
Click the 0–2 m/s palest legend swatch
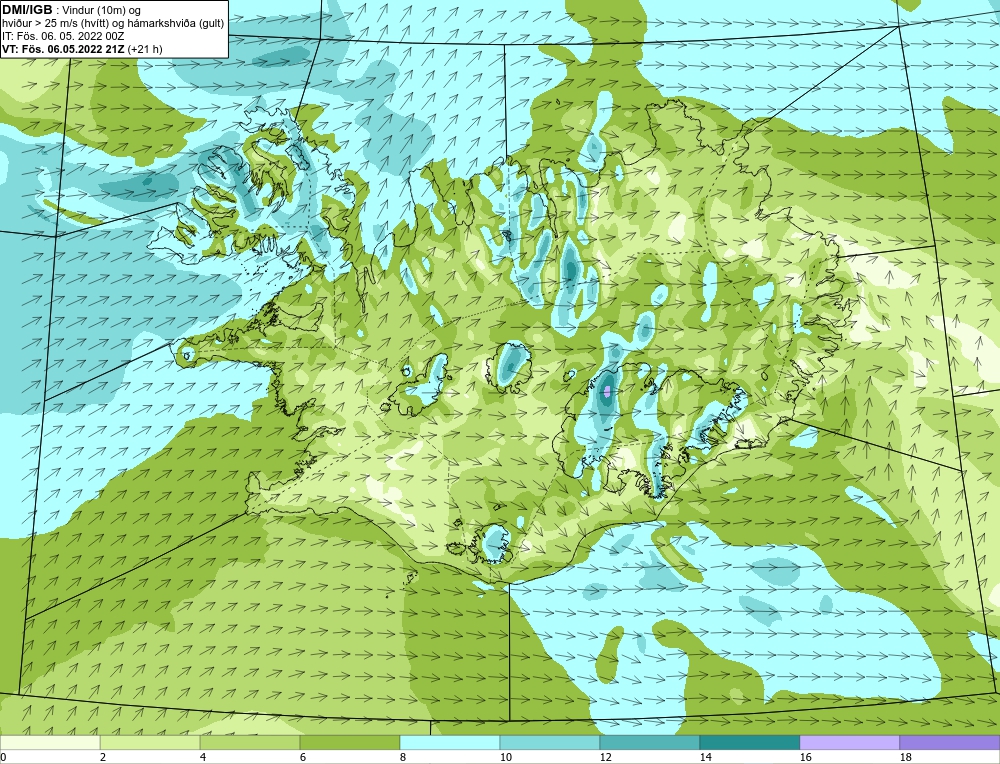(50, 742)
